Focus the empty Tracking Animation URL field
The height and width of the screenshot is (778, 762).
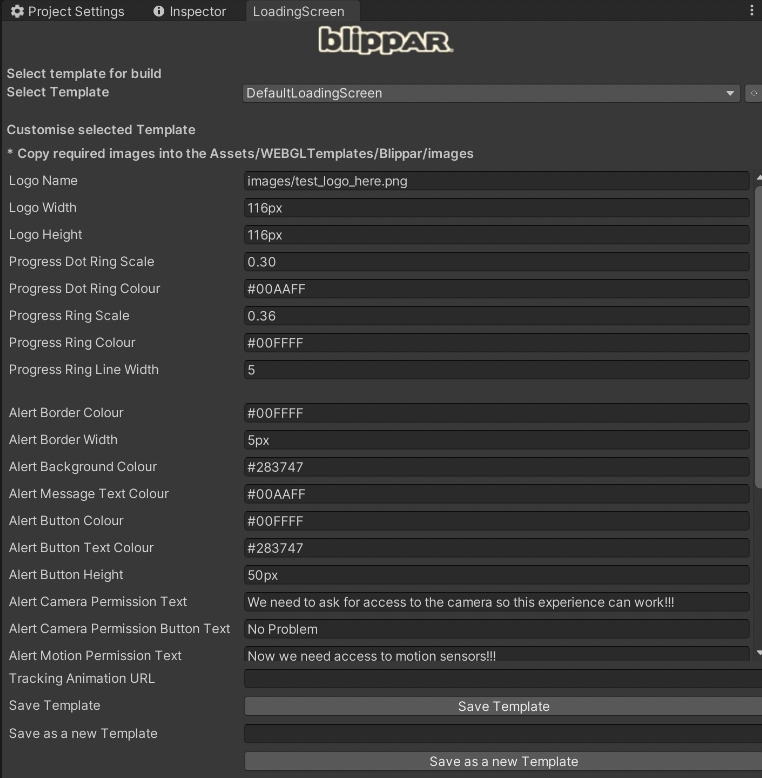point(502,679)
